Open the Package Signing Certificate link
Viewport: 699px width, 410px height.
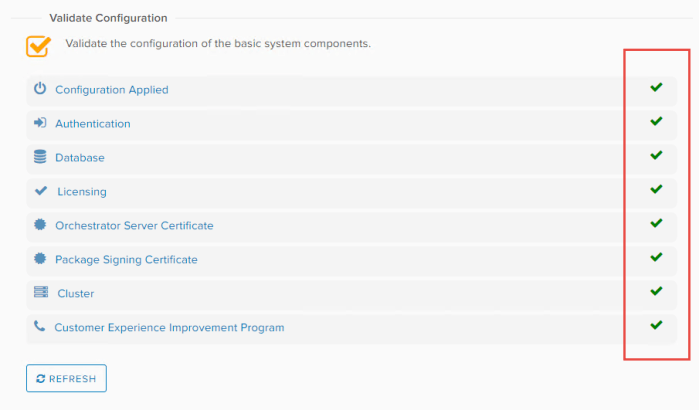point(126,260)
